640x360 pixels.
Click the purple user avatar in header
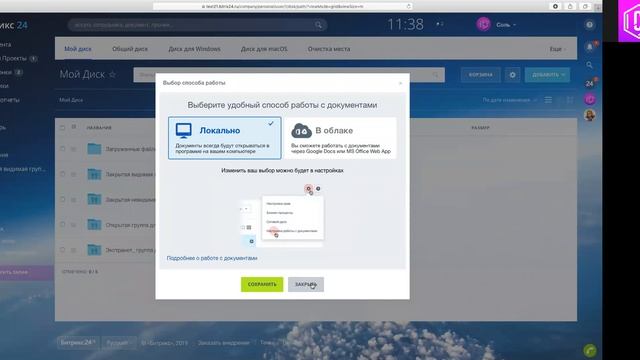coord(483,24)
